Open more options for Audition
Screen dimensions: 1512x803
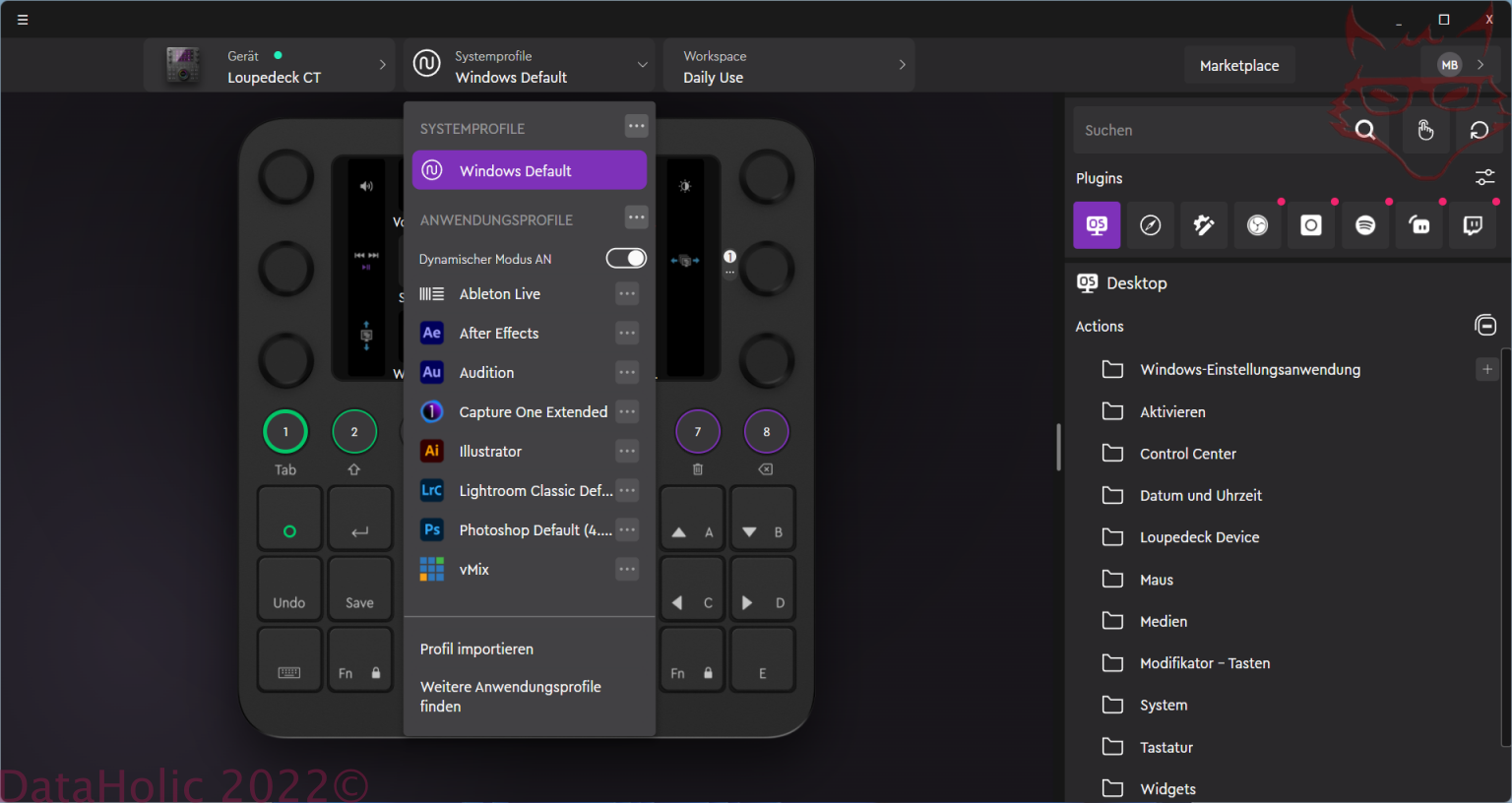point(627,372)
